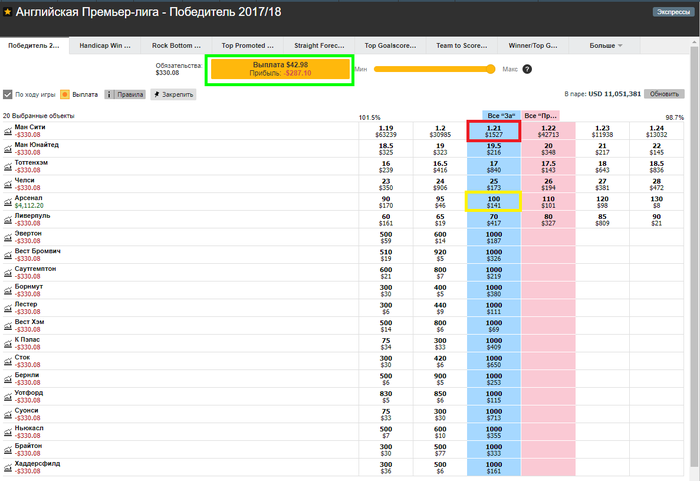Open the graph icon for Челси
This screenshot has height=481, width=700.
coord(8,184)
